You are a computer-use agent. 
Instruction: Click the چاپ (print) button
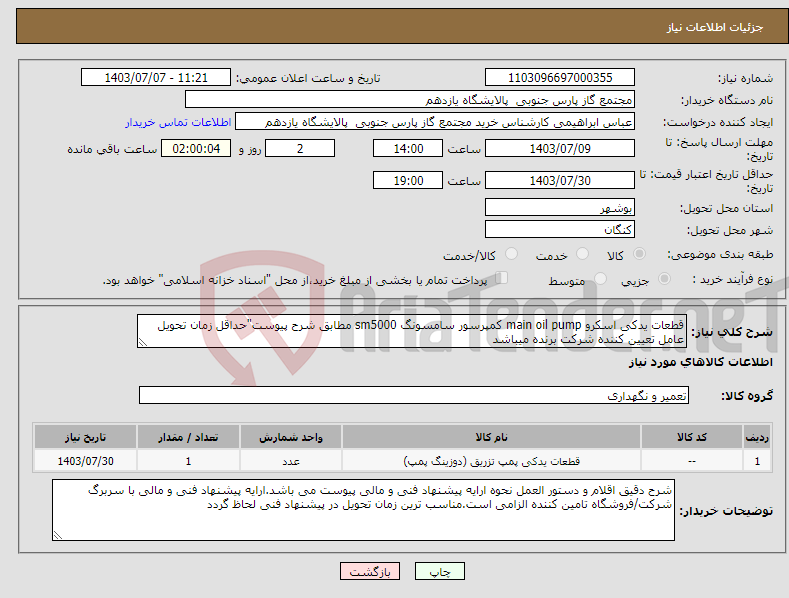pos(439,571)
